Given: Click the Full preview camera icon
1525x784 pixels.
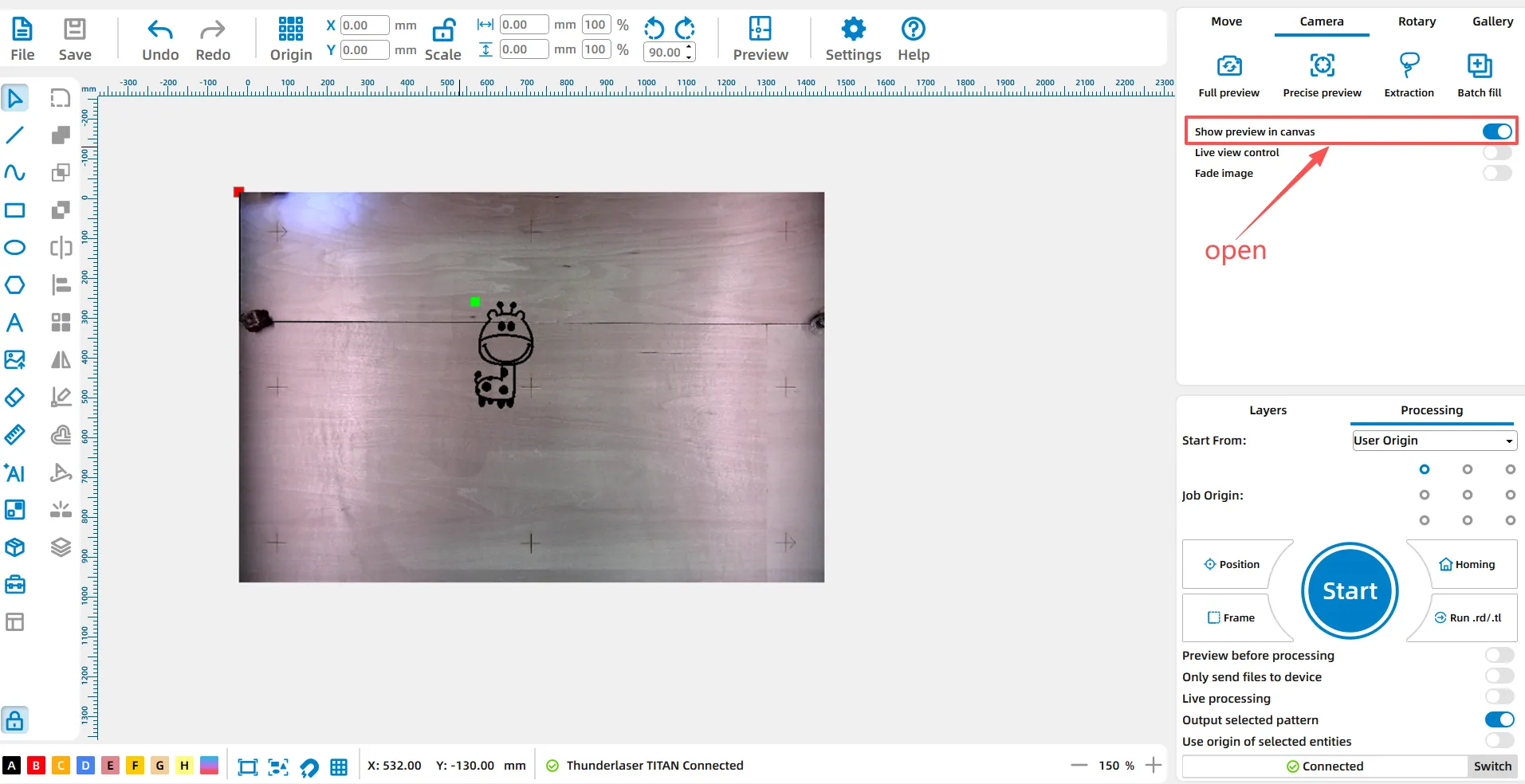Looking at the screenshot, I should coord(1228,66).
